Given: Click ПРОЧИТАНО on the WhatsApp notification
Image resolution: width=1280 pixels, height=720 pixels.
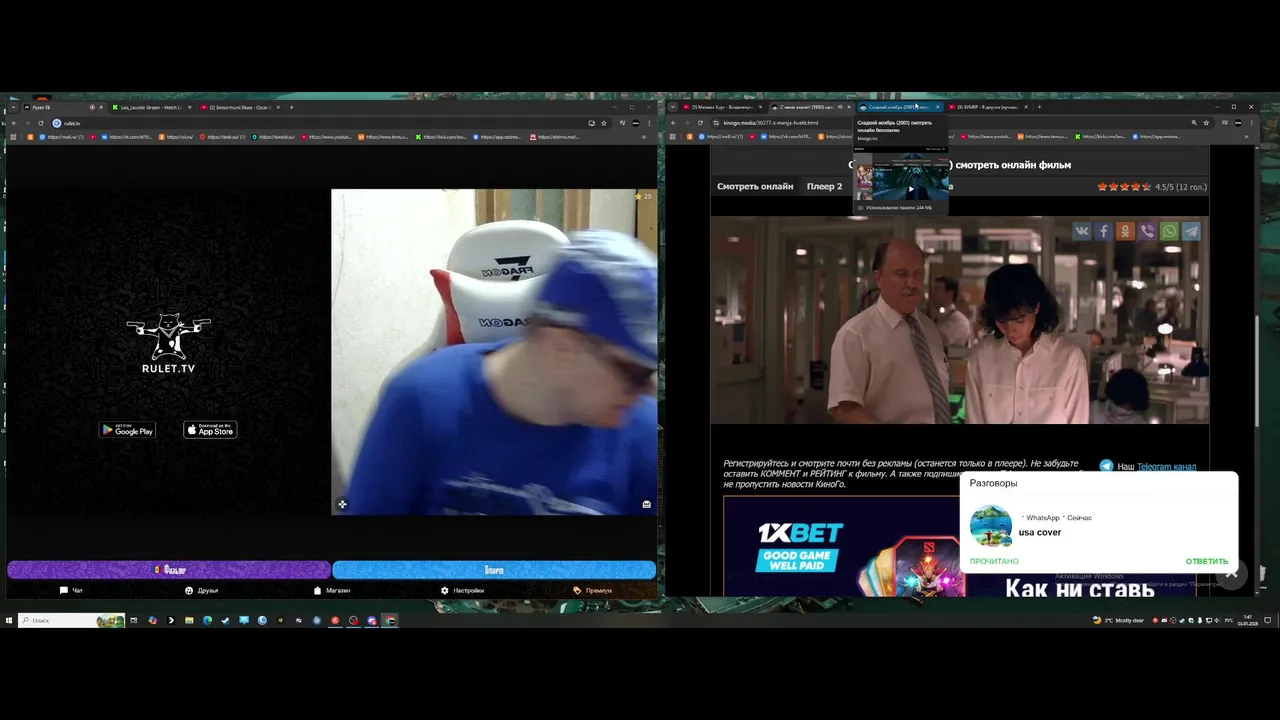Looking at the screenshot, I should click(x=994, y=561).
